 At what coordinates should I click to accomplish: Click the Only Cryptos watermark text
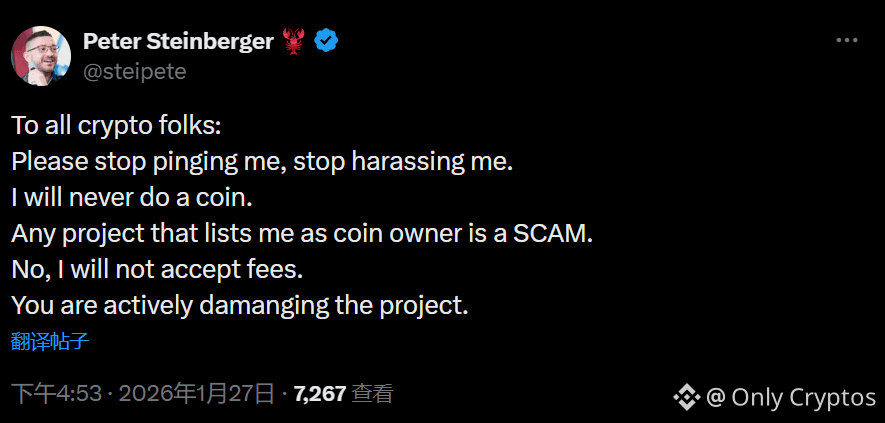(x=803, y=397)
